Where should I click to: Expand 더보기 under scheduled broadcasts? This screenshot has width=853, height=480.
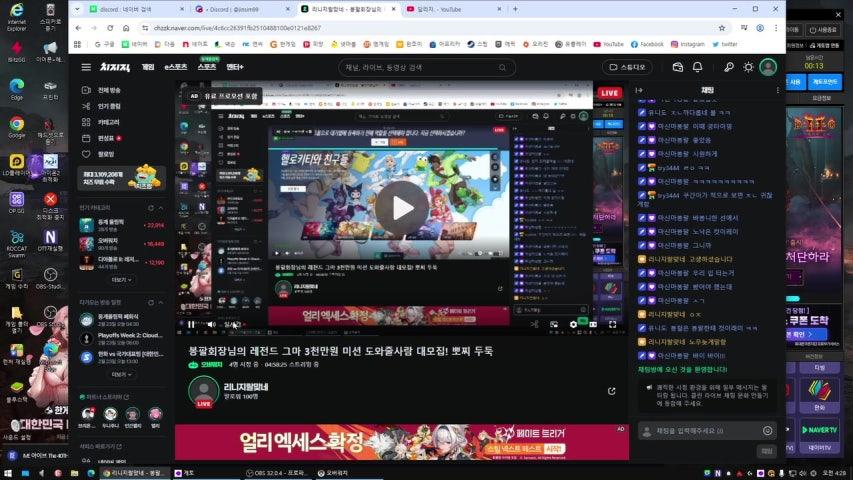coord(121,374)
